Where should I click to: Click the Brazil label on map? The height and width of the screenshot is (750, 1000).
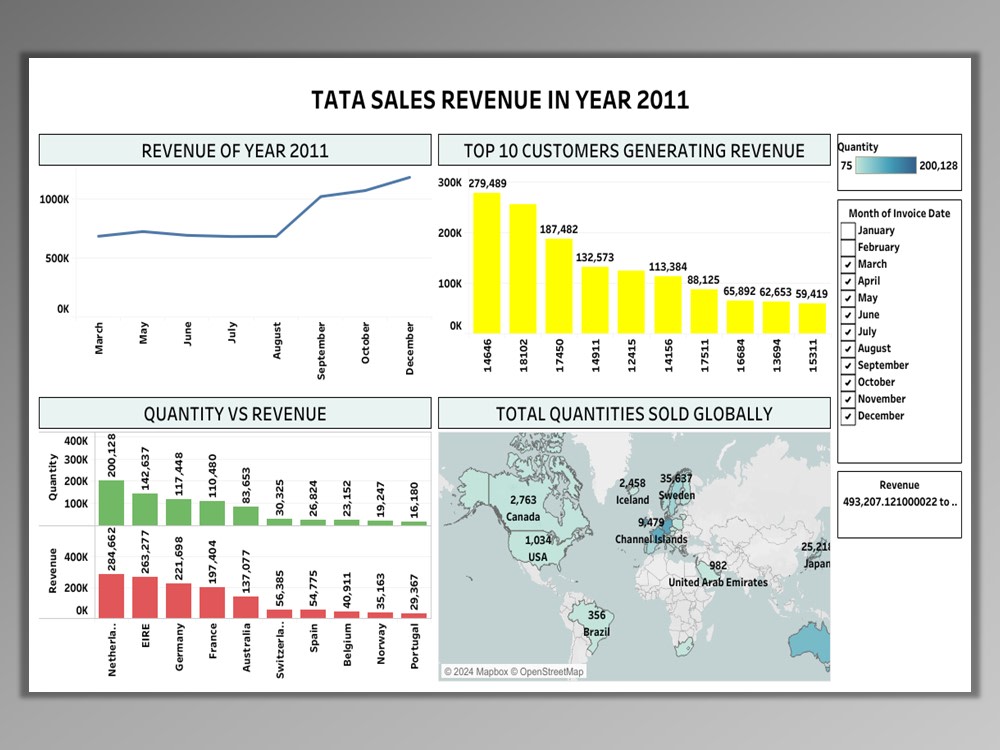[x=597, y=632]
